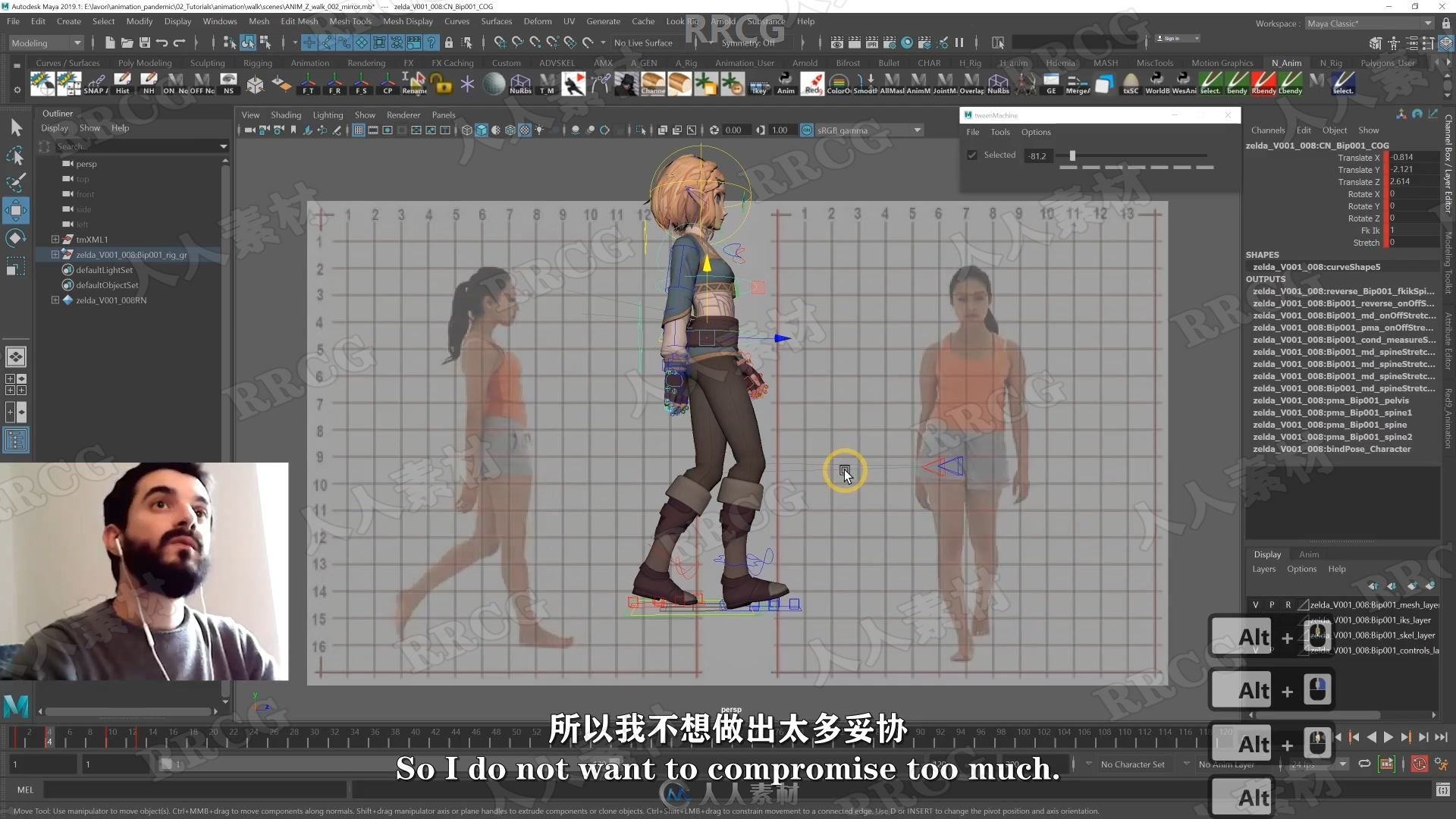Click the New Scene icon
This screenshot has width=1456, height=819.
pyautogui.click(x=110, y=42)
